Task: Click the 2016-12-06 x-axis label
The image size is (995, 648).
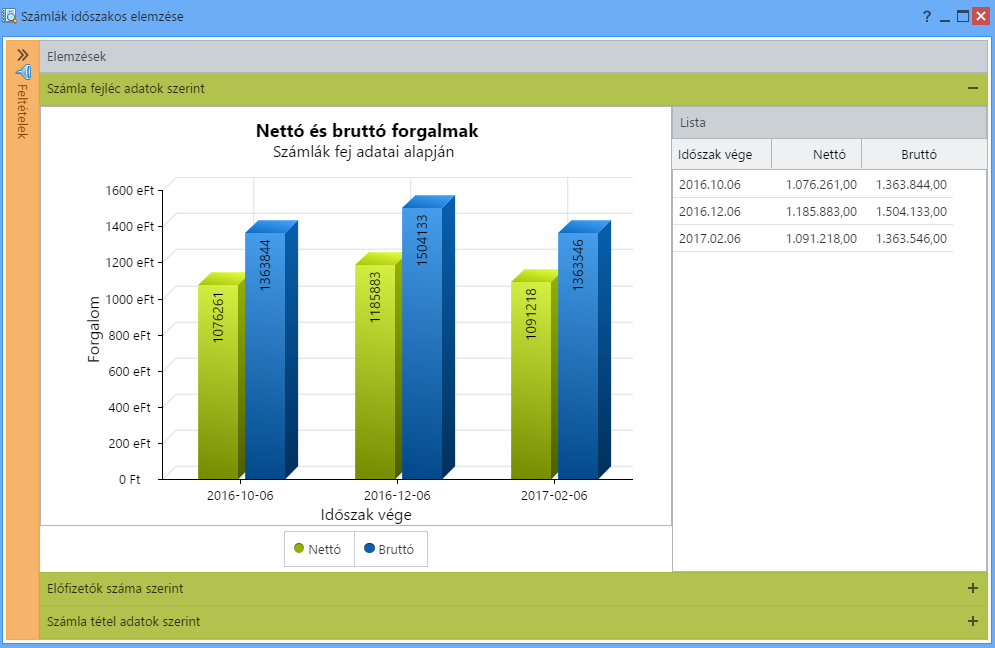Action: [x=397, y=496]
